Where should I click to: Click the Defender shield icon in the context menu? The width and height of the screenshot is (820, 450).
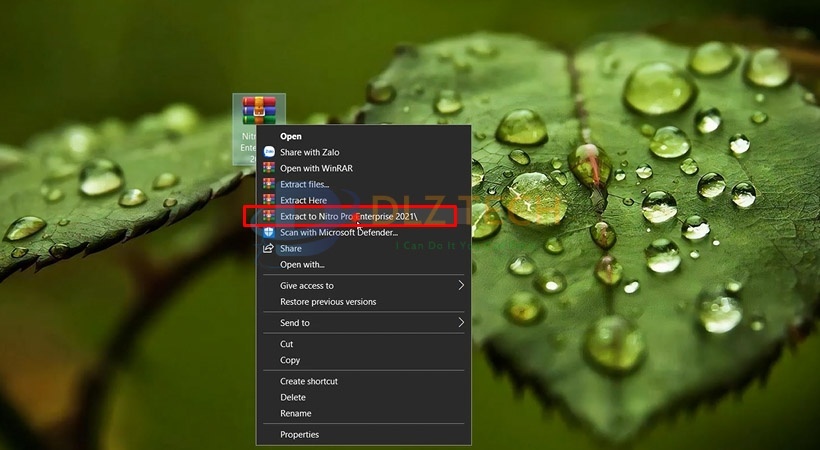[269, 232]
